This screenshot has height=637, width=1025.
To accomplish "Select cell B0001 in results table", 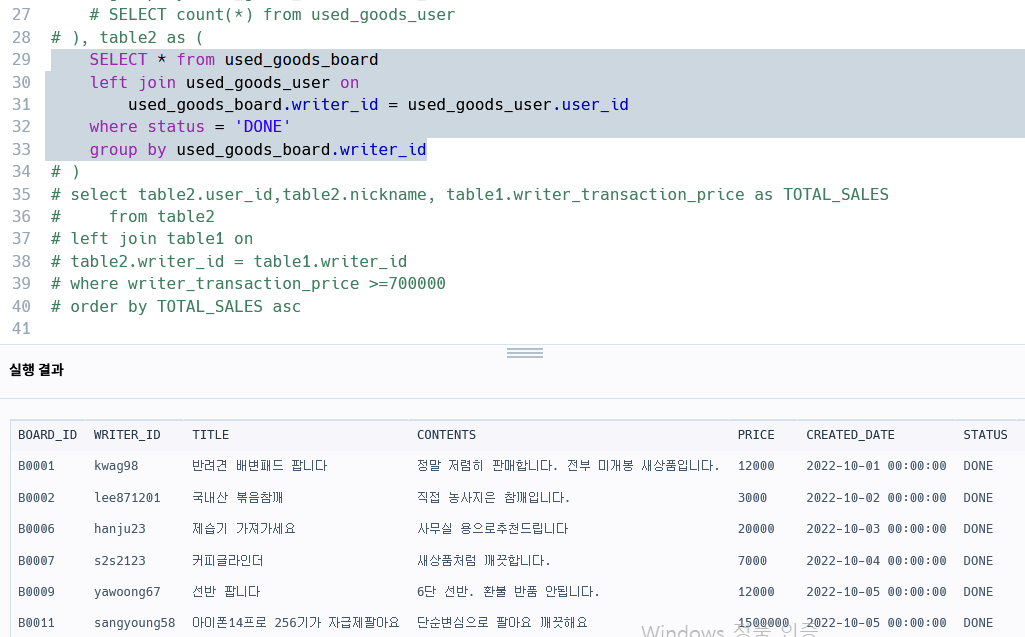I will [x=36, y=466].
